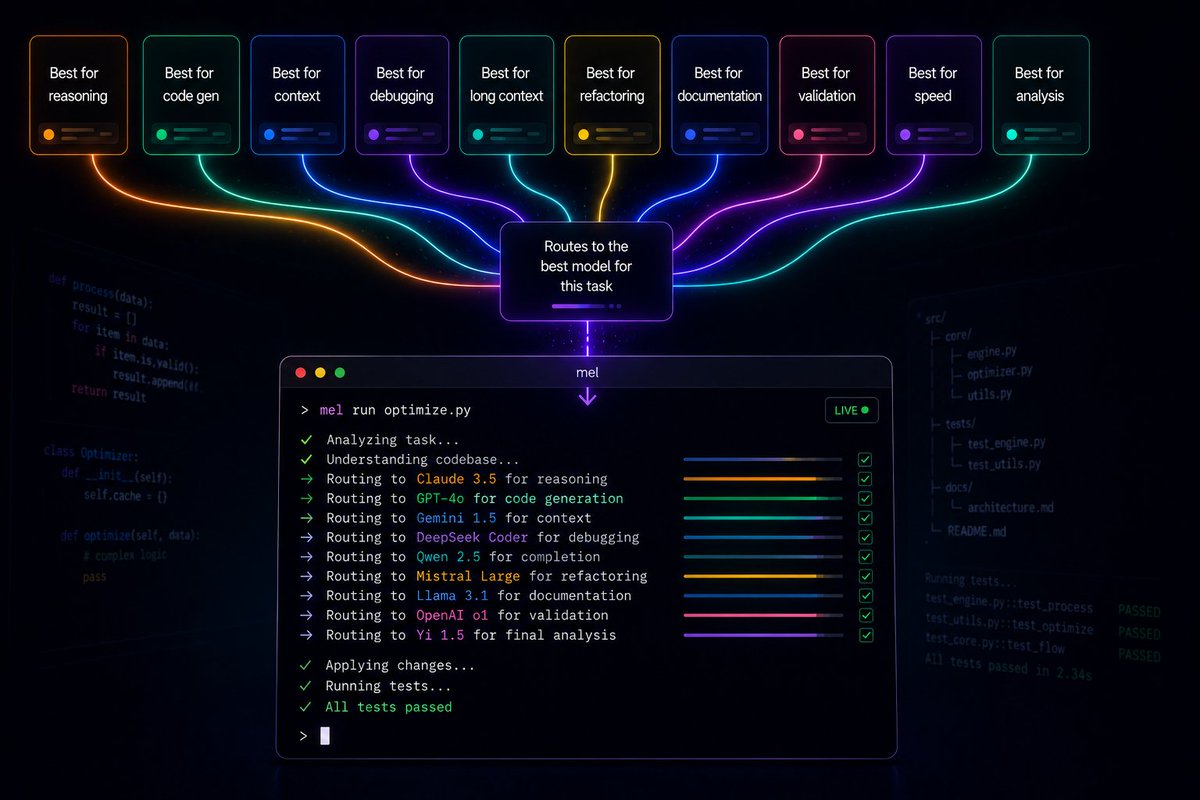This screenshot has width=1200, height=800.
Task: Open engine.py in background file tree
Action: (994, 353)
